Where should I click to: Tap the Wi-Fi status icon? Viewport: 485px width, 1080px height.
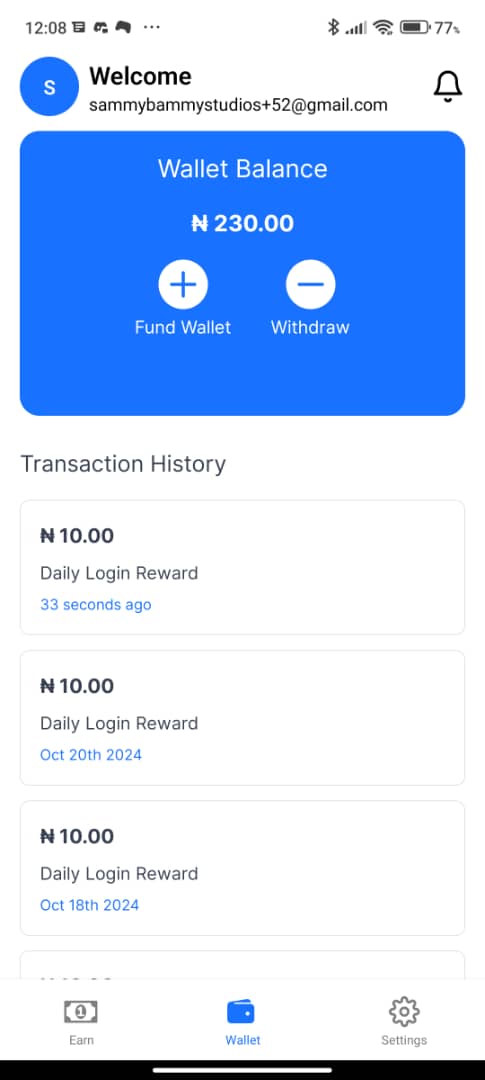pos(383,28)
